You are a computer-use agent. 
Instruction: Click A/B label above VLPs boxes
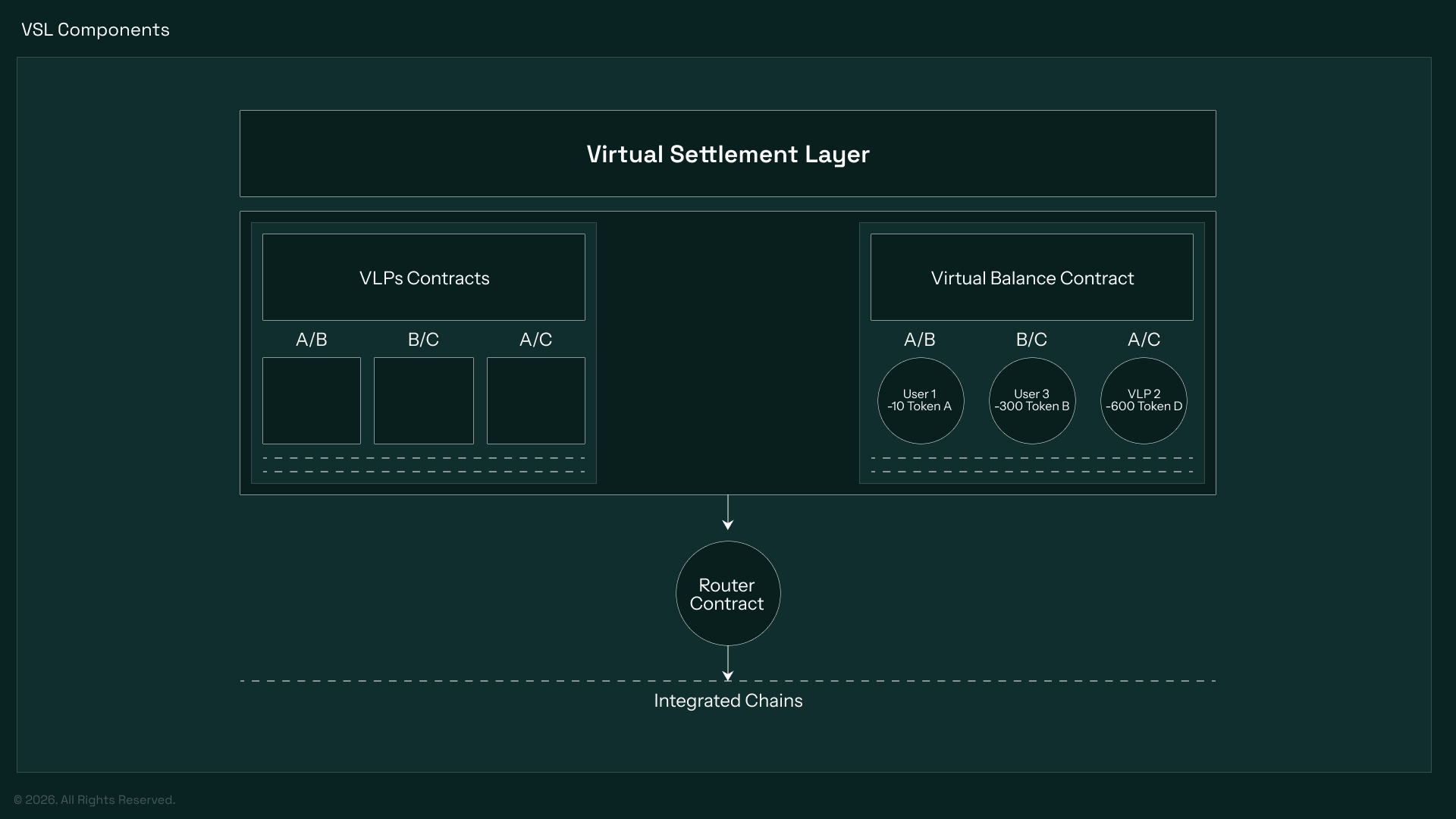312,340
